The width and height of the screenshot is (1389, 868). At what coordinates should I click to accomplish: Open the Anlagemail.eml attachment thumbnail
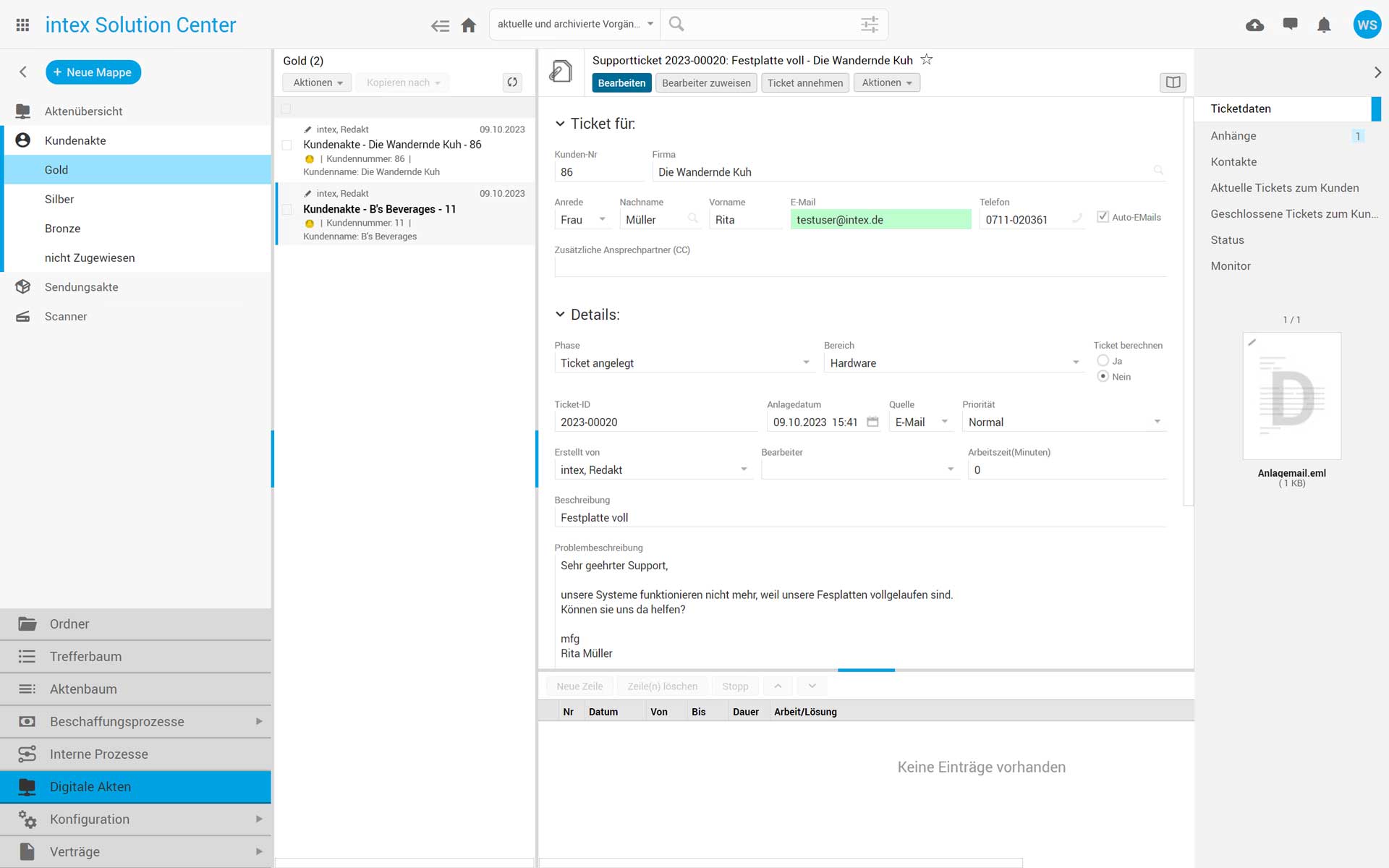[x=1291, y=396]
